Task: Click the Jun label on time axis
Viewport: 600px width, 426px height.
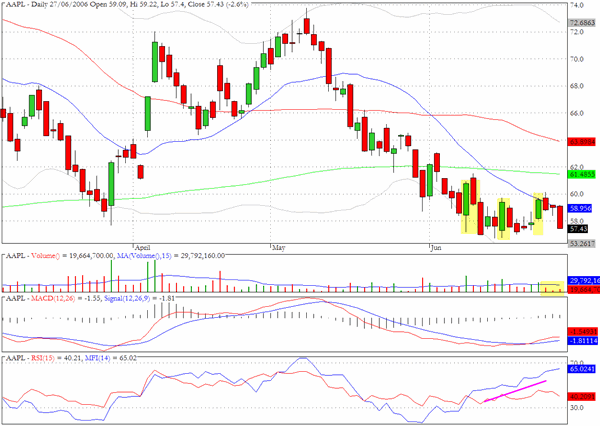Action: (x=436, y=248)
